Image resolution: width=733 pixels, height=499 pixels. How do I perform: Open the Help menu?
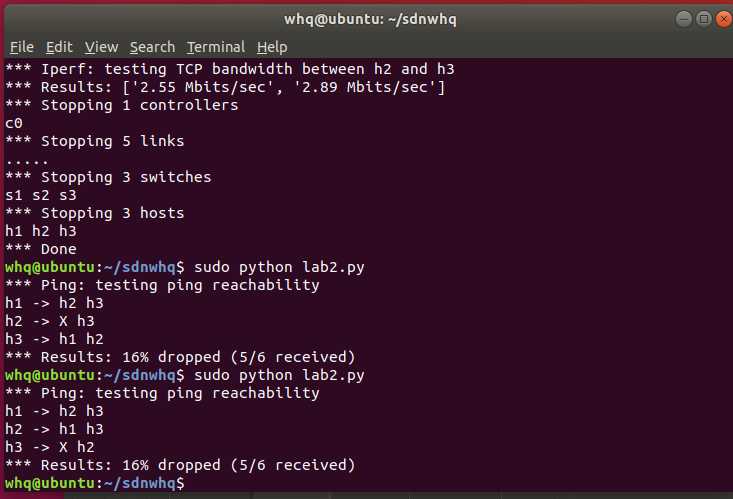point(272,47)
